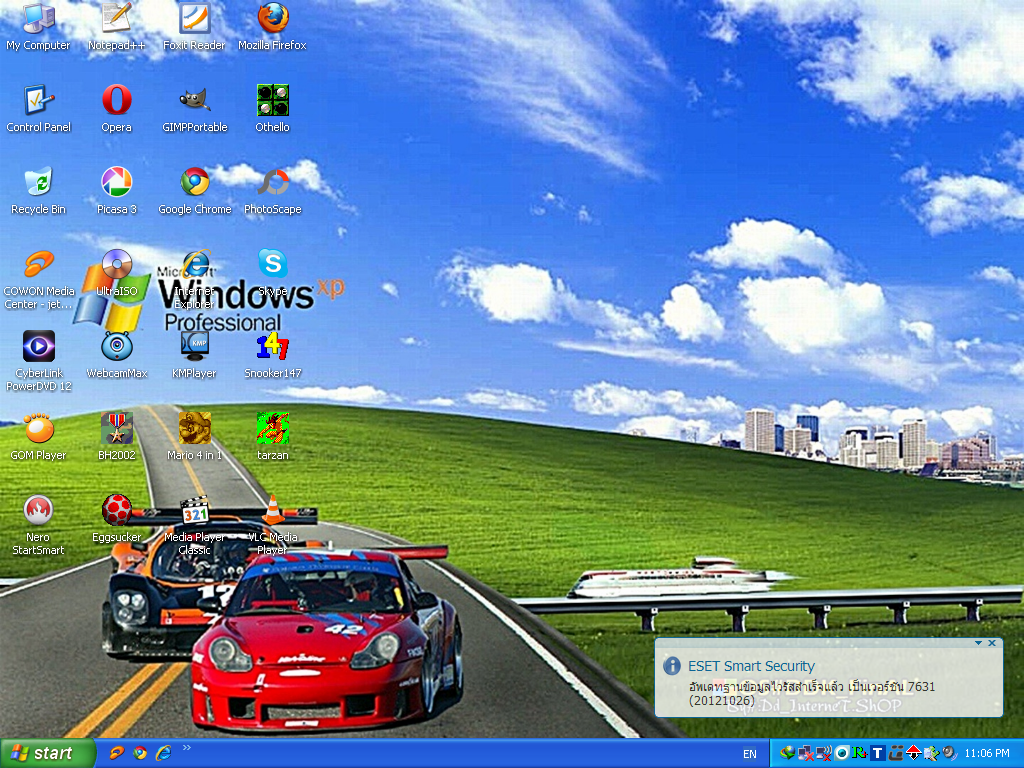Click the ESET Smart Security notification title

pyautogui.click(x=751, y=666)
